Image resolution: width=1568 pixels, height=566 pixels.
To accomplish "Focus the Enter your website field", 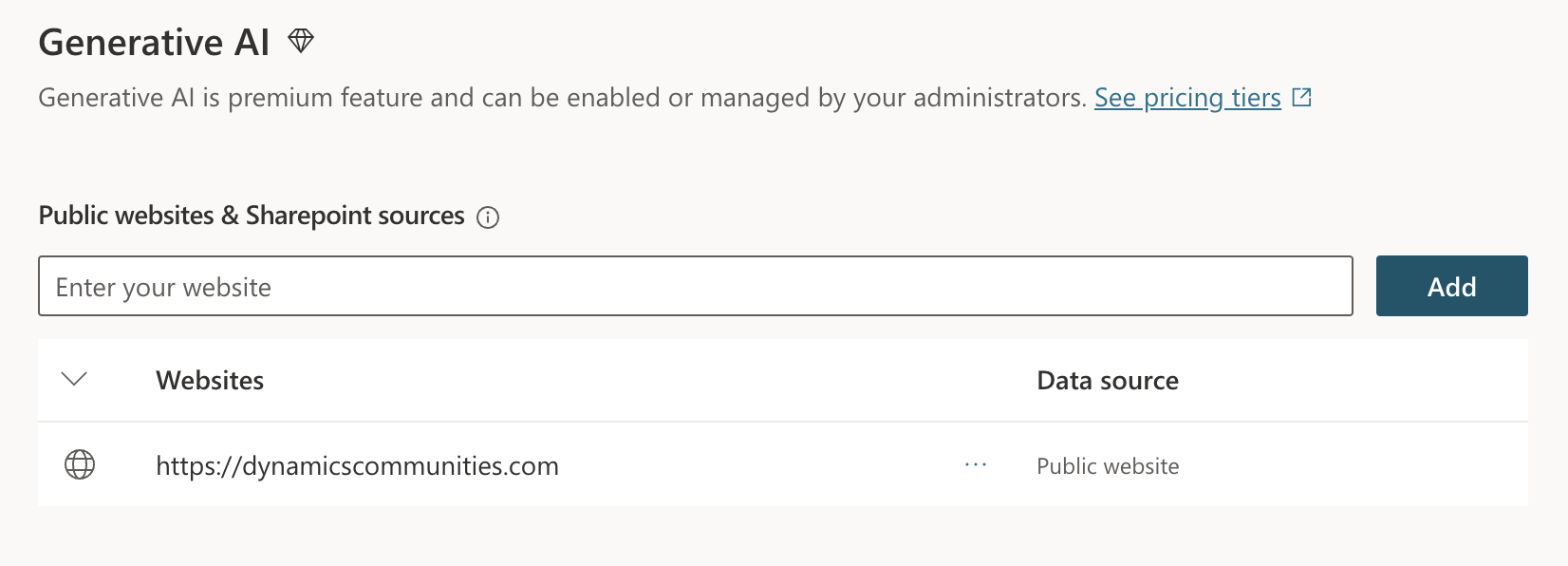I will tap(696, 286).
